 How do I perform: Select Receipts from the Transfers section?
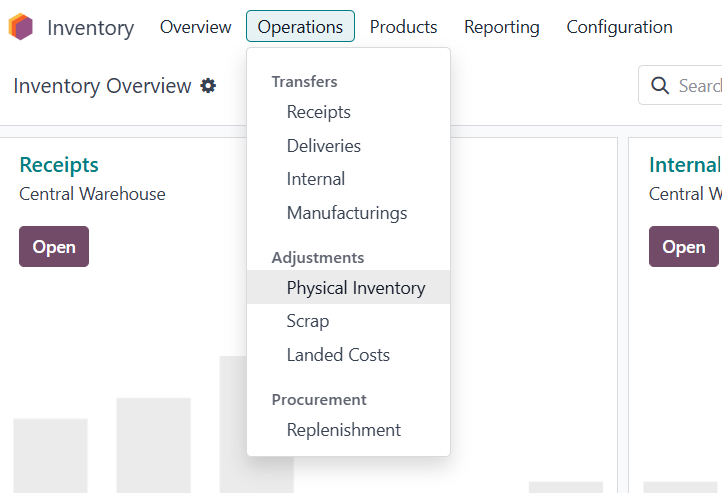click(x=318, y=112)
